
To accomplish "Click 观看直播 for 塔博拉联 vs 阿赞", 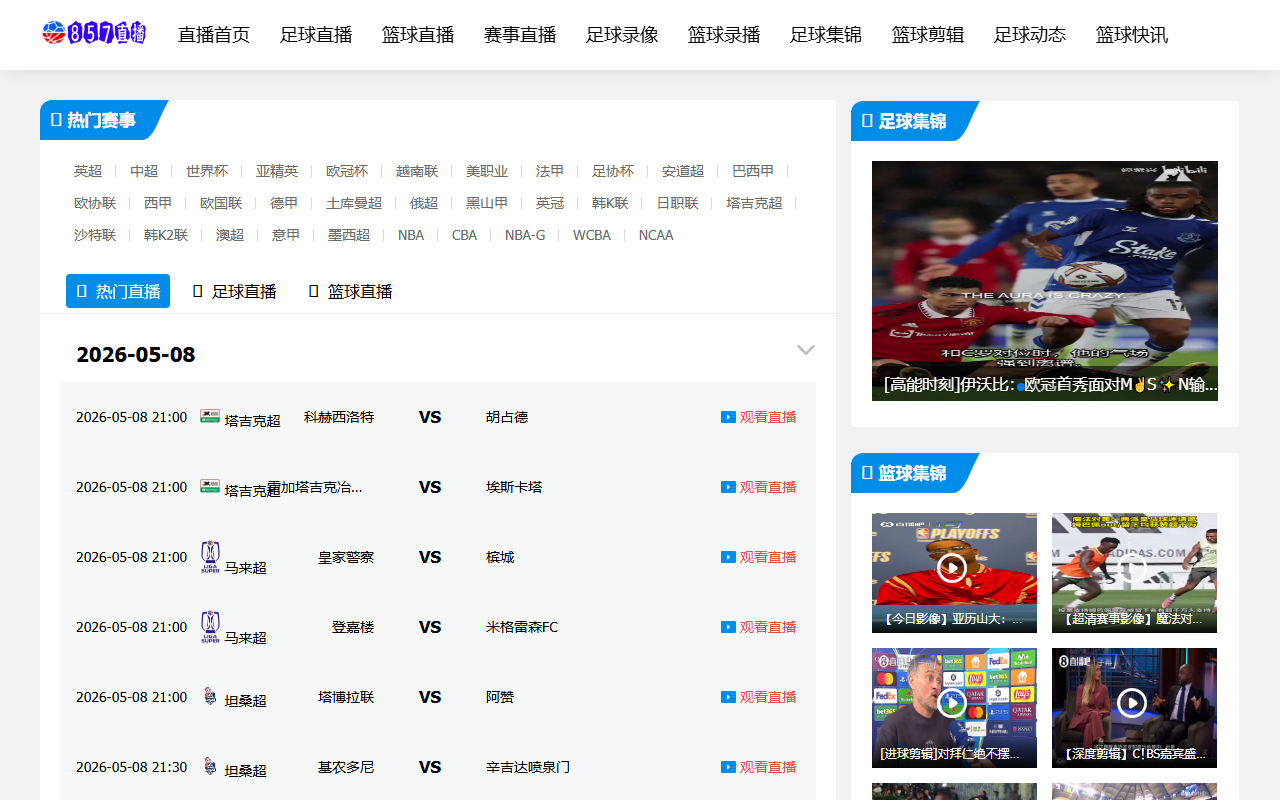I will pyautogui.click(x=768, y=697).
